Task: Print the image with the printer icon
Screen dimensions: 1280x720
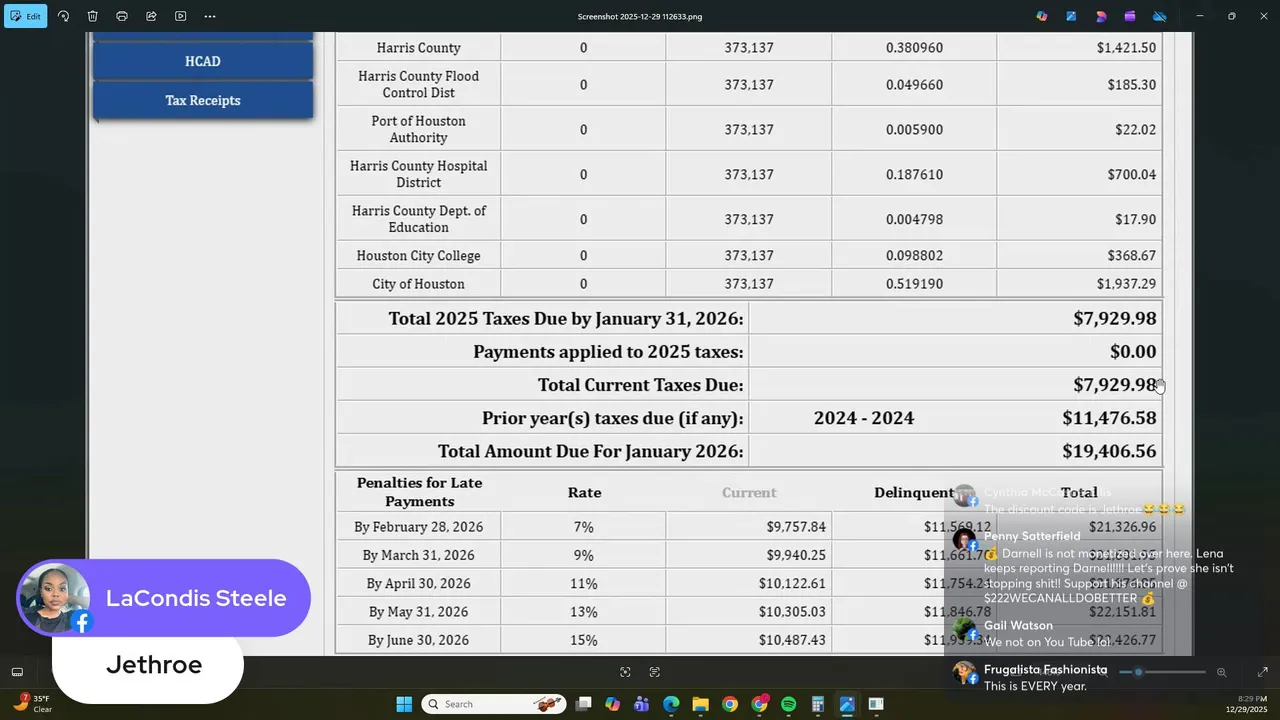Action: tap(122, 16)
